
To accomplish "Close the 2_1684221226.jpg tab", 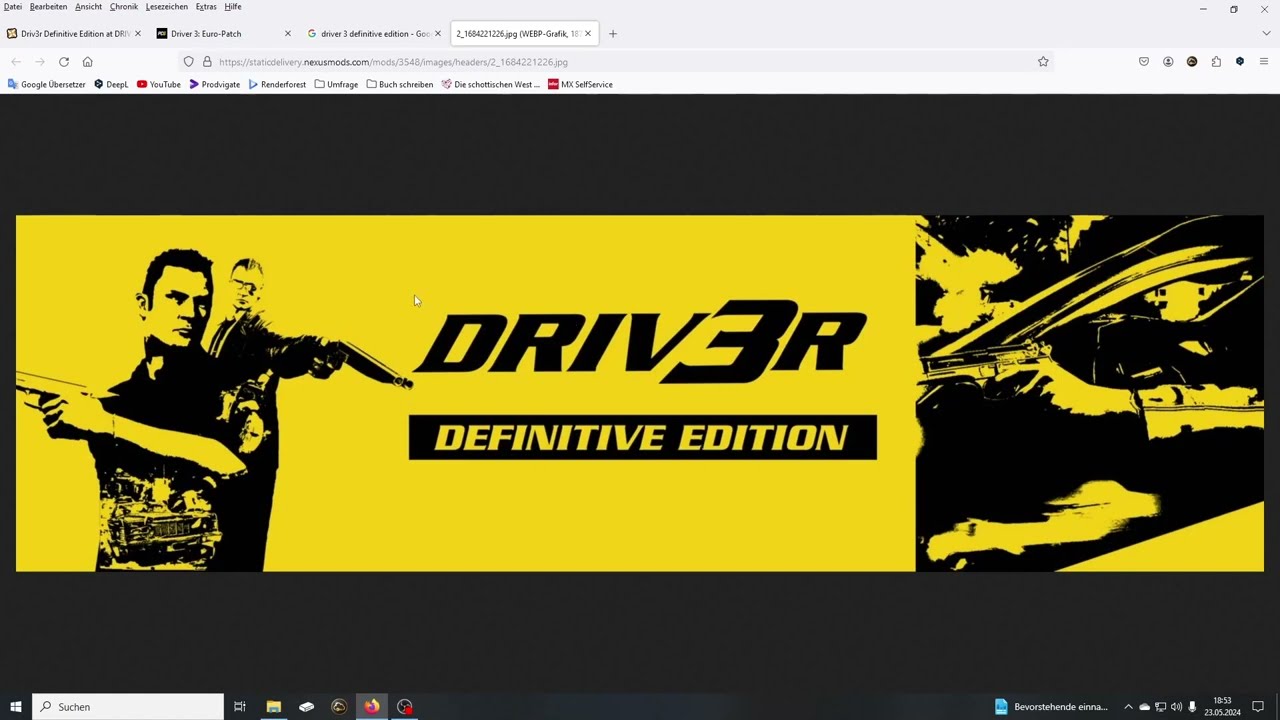I will [x=588, y=34].
